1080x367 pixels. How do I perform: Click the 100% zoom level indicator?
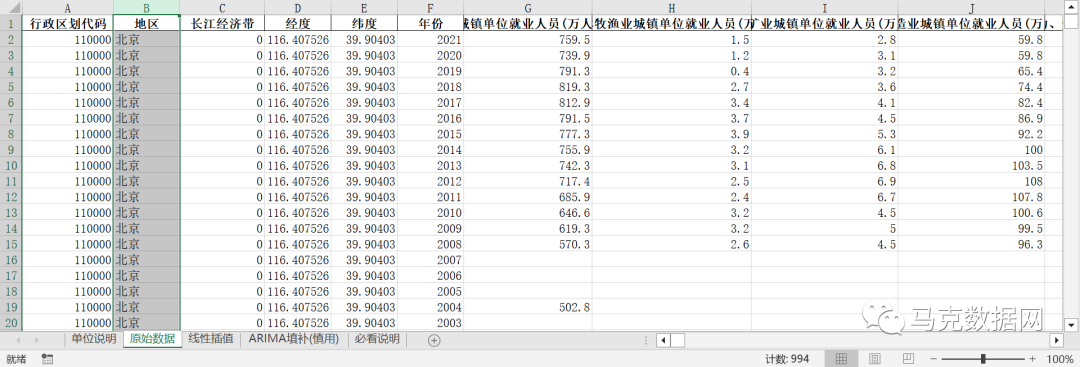(x=1059, y=359)
